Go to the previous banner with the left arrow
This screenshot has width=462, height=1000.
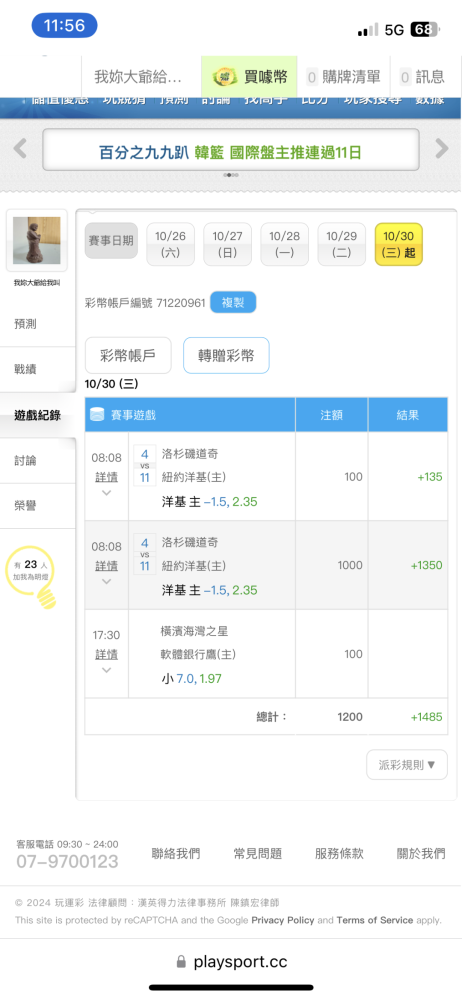pos(20,149)
